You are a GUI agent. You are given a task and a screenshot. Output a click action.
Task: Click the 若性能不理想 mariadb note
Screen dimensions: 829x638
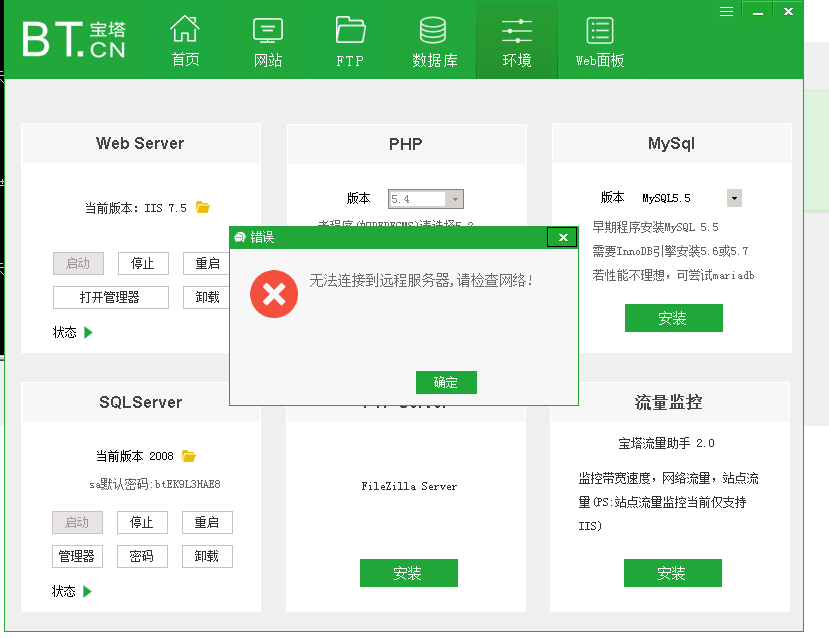[673, 275]
